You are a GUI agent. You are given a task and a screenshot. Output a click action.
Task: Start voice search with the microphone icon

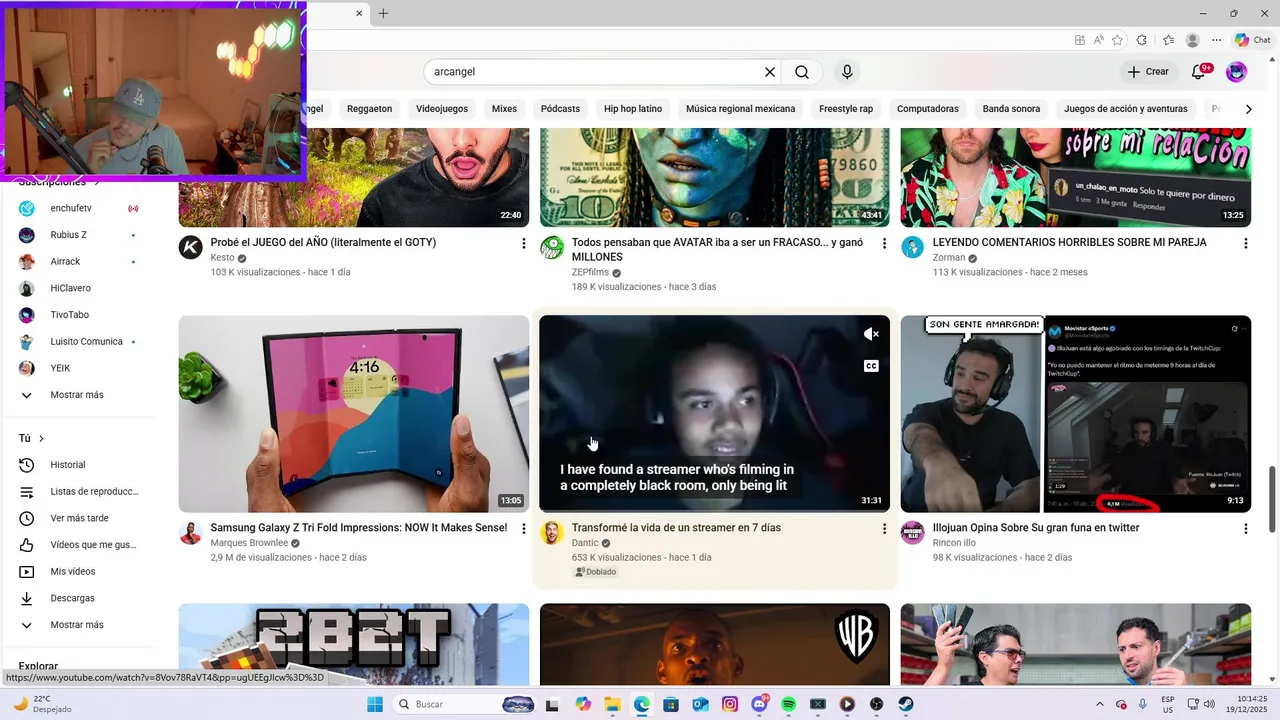(847, 72)
